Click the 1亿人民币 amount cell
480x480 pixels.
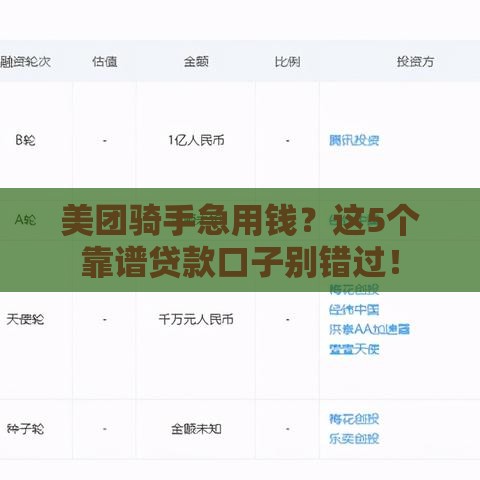point(196,140)
